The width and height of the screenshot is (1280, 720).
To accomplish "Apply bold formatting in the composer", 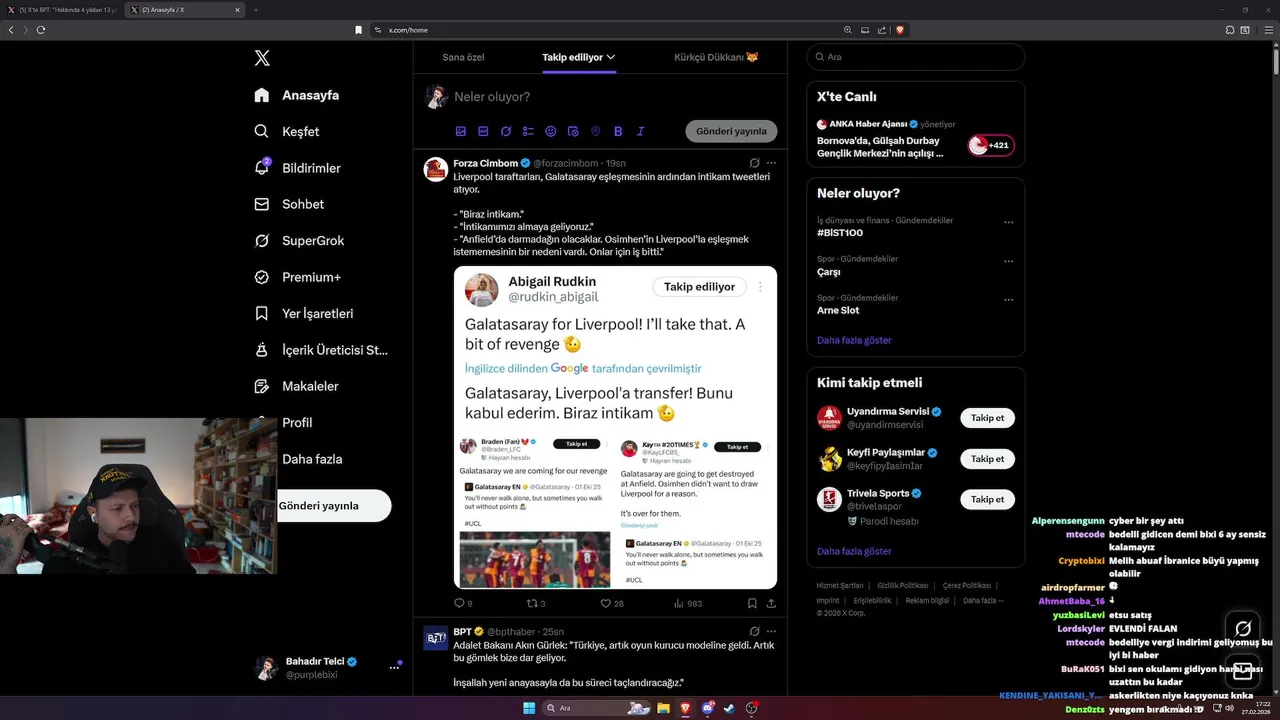I will tap(618, 131).
